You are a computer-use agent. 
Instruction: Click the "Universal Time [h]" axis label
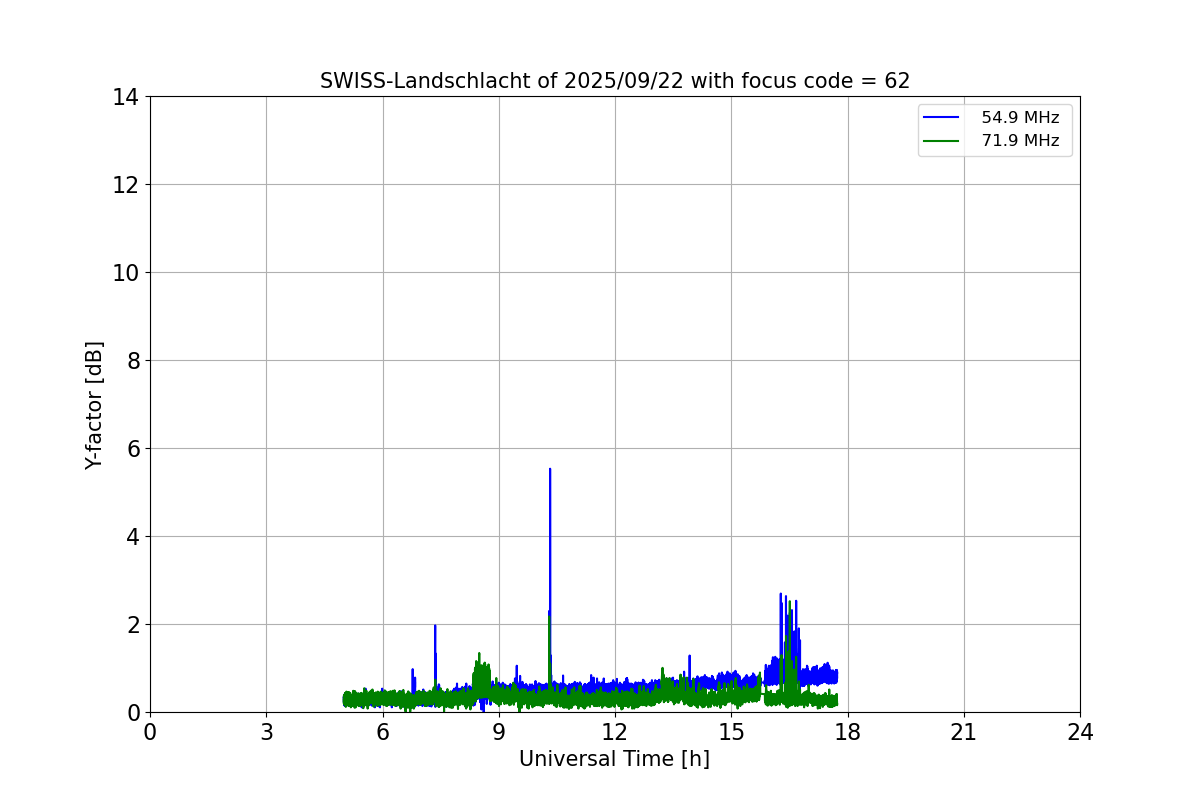(614, 759)
